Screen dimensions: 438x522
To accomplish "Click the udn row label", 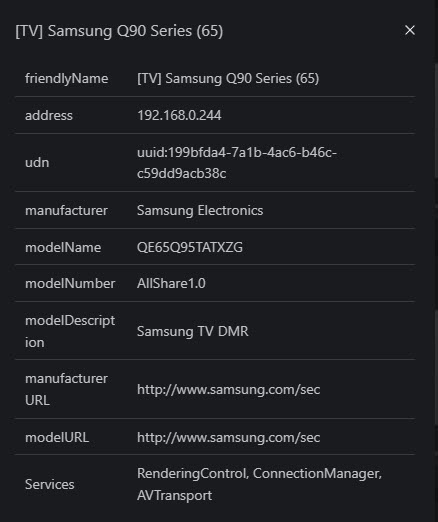I will pyautogui.click(x=37, y=163).
